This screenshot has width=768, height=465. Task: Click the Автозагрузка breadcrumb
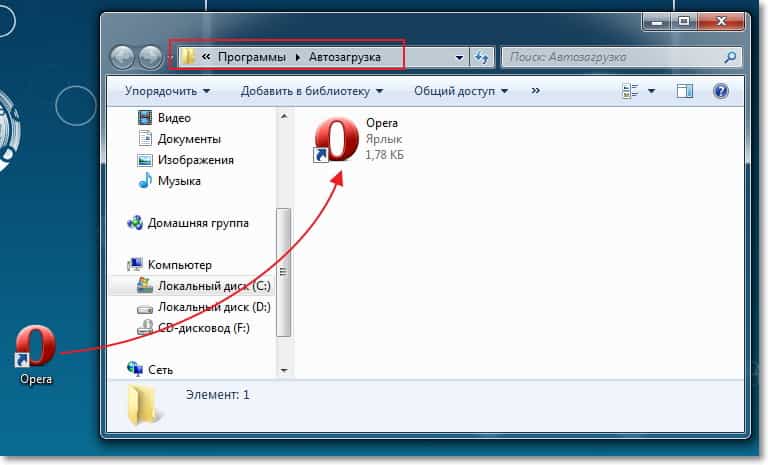click(344, 57)
